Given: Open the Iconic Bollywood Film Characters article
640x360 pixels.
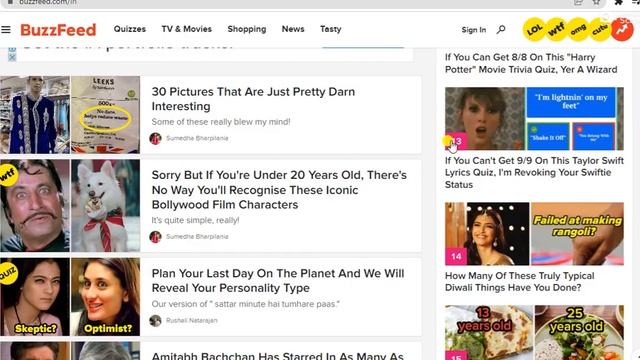Looking at the screenshot, I should pyautogui.click(x=279, y=190).
